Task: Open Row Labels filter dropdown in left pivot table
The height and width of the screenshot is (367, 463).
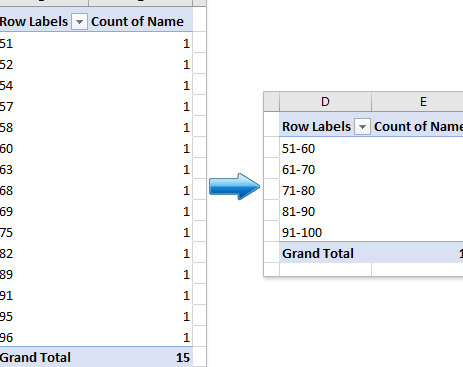Action: [x=79, y=22]
